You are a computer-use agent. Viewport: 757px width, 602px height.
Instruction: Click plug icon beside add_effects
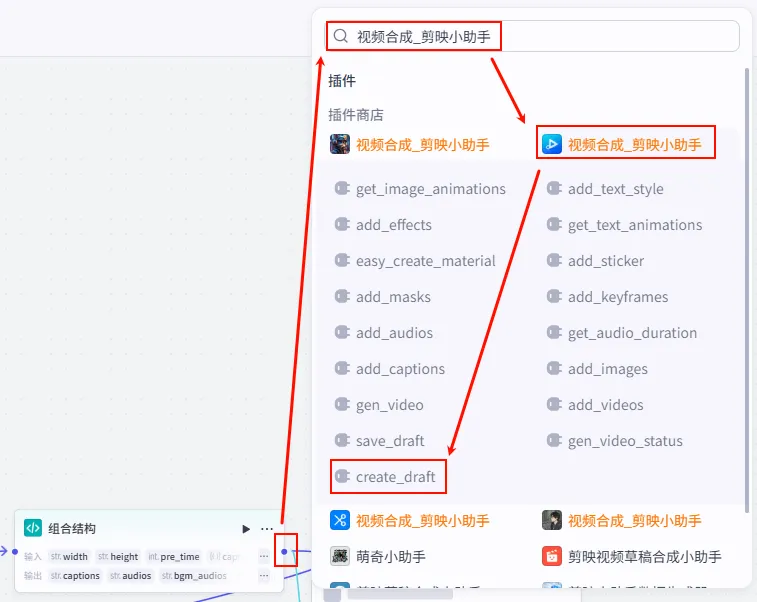point(342,224)
